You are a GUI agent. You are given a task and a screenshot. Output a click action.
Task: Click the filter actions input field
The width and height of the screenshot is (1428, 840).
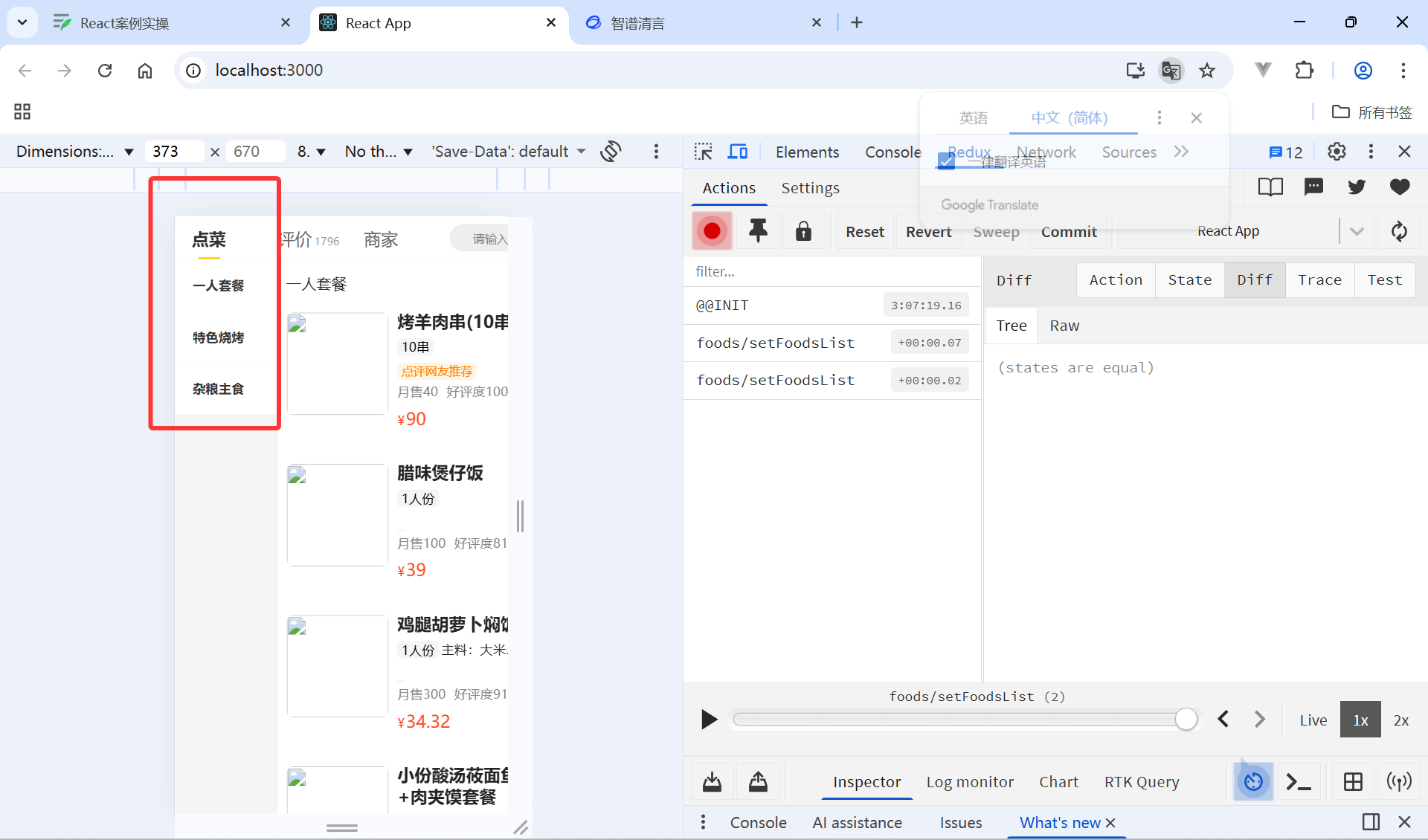pyautogui.click(x=832, y=271)
